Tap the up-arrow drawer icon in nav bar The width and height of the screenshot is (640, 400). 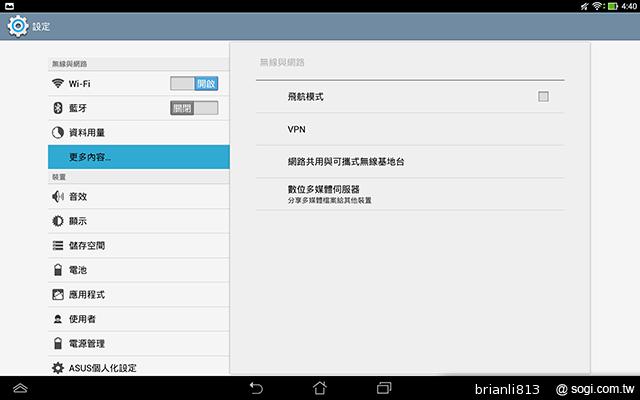click(x=20, y=388)
